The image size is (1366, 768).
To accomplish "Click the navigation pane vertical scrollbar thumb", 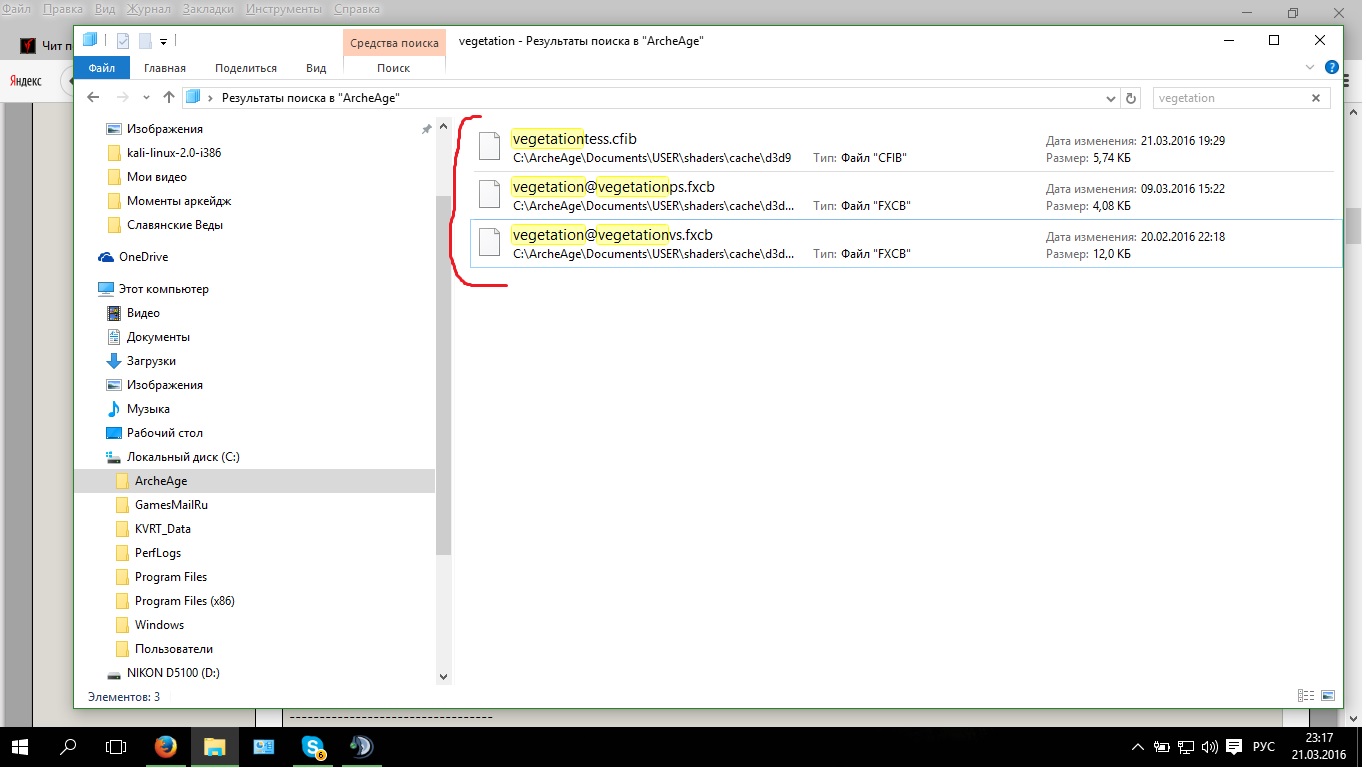I will pos(444,375).
